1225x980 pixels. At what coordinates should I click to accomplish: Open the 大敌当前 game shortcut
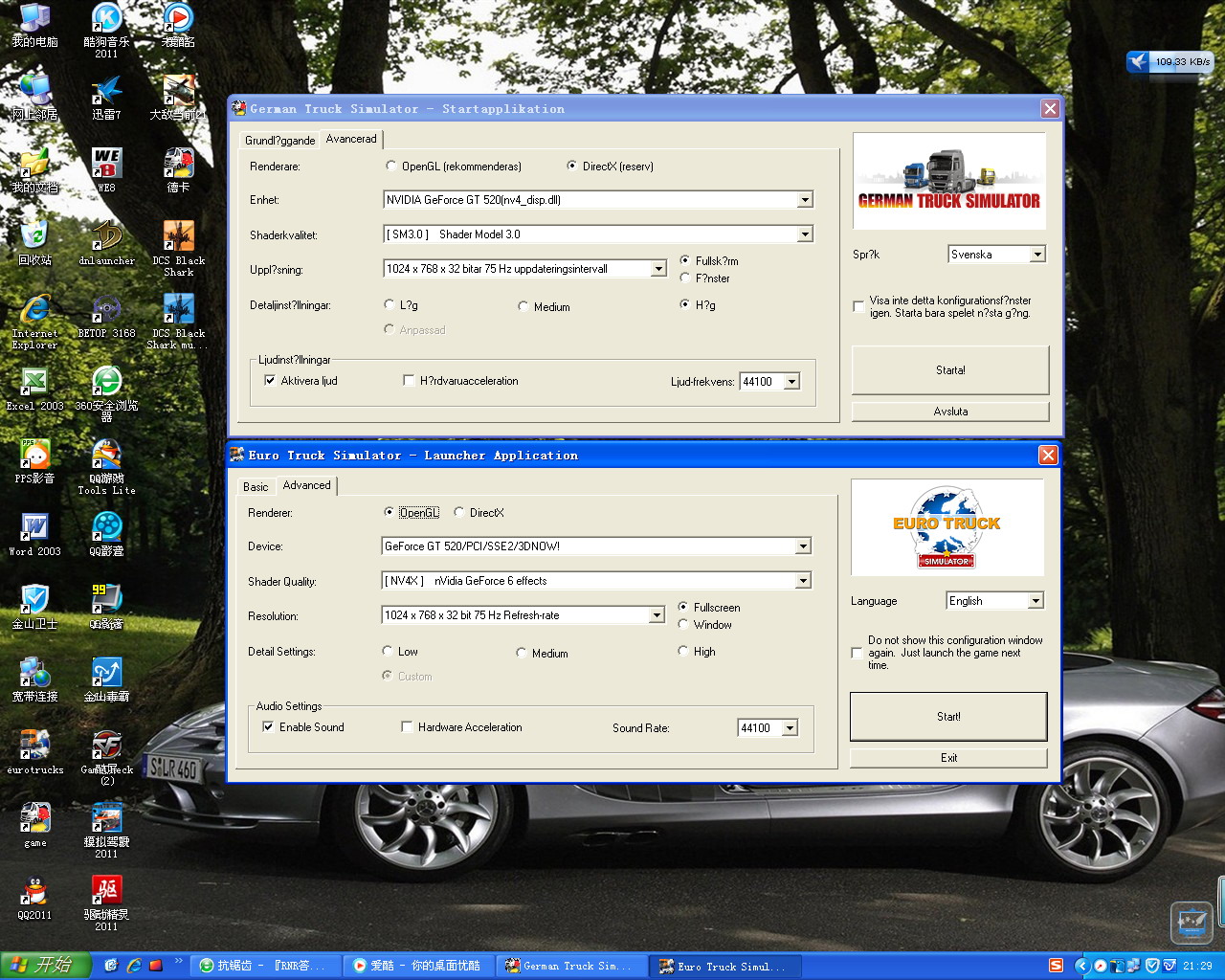click(178, 99)
